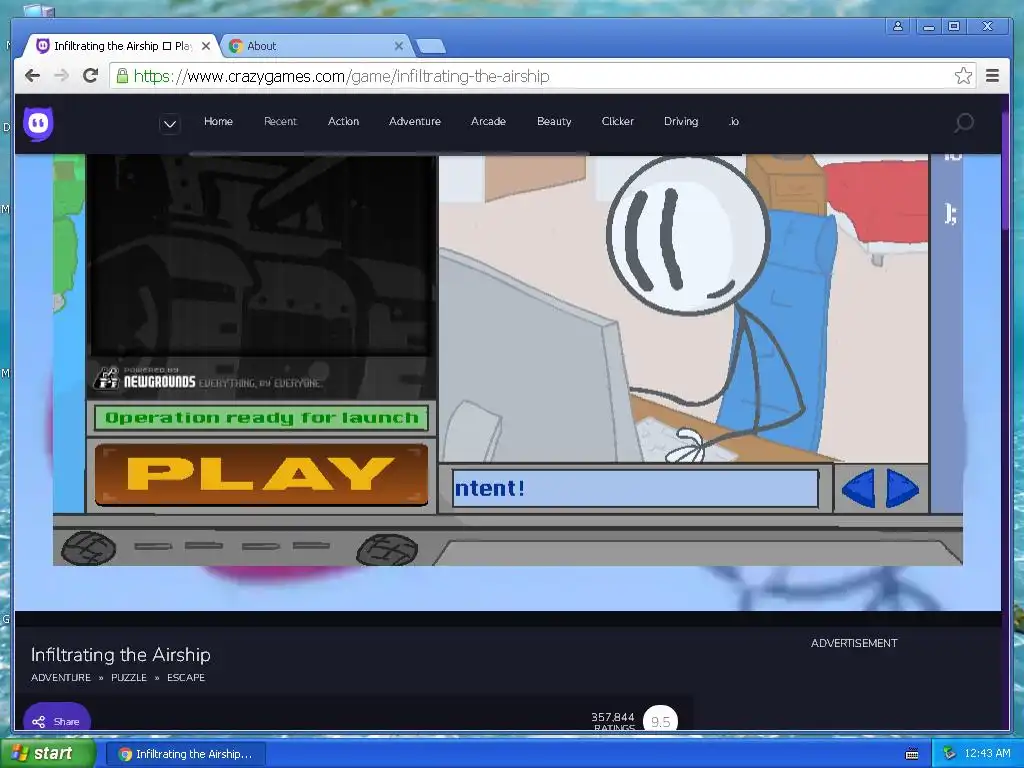The height and width of the screenshot is (768, 1024).
Task: Open a new tab with the new-tab button
Action: pyautogui.click(x=430, y=46)
